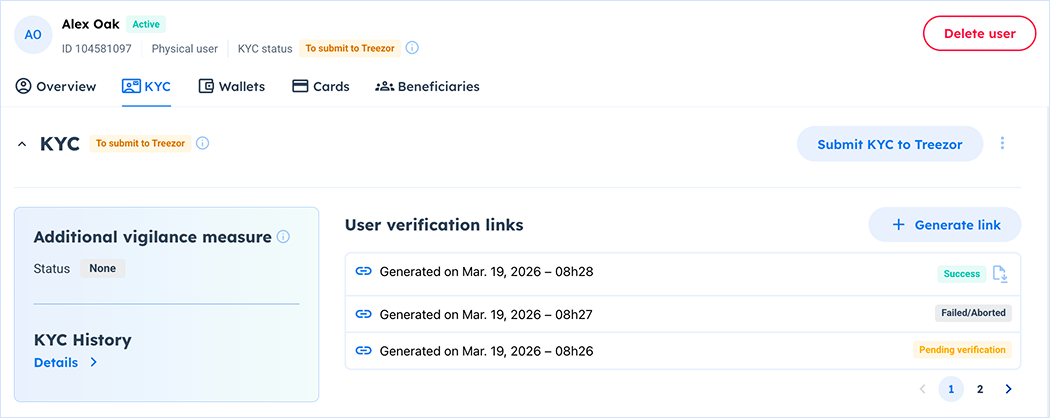Open the KYC History details chevron
Screen dimensions: 1050x418
[94, 362]
